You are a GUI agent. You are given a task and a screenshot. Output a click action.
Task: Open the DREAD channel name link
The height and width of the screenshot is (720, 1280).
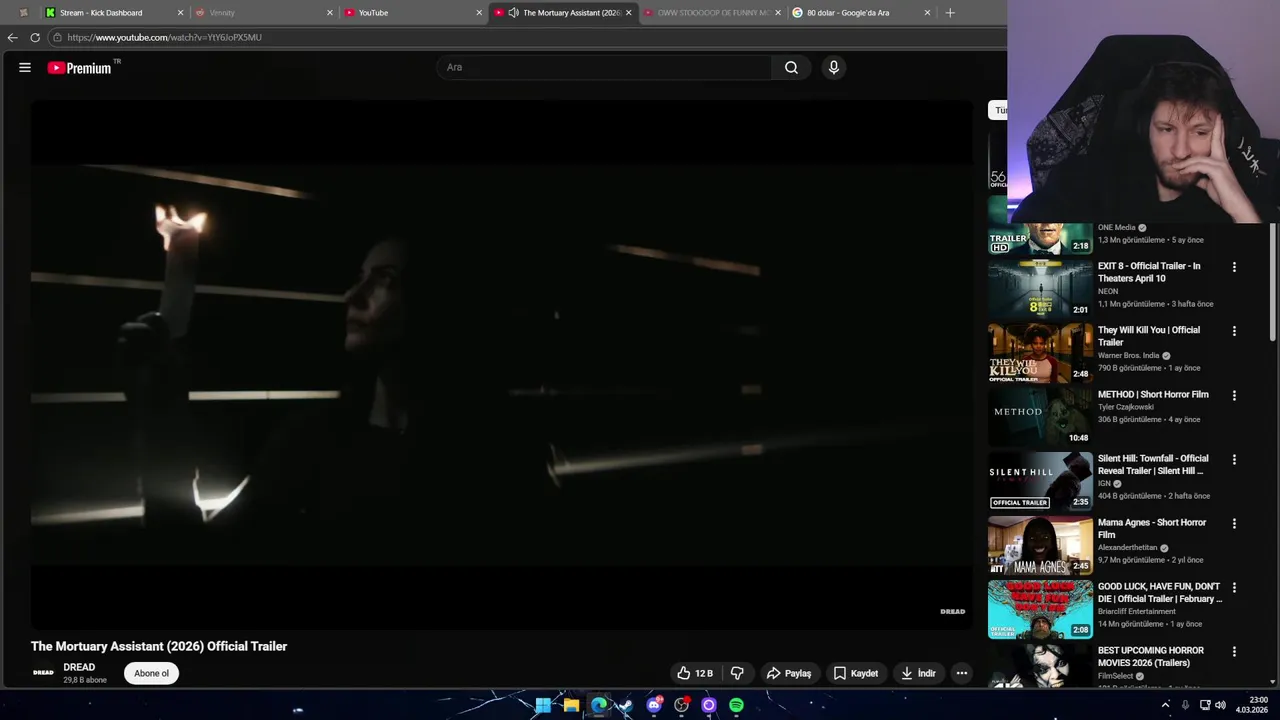(79, 667)
